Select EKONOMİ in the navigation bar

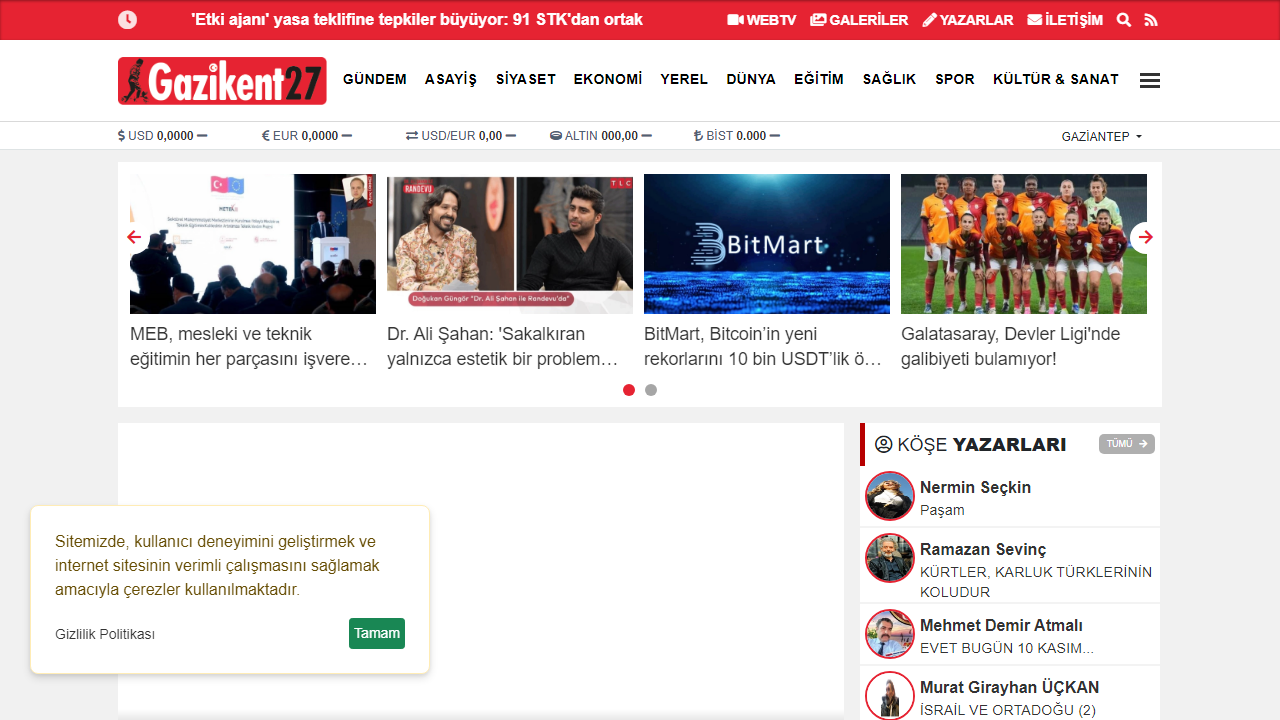[607, 79]
